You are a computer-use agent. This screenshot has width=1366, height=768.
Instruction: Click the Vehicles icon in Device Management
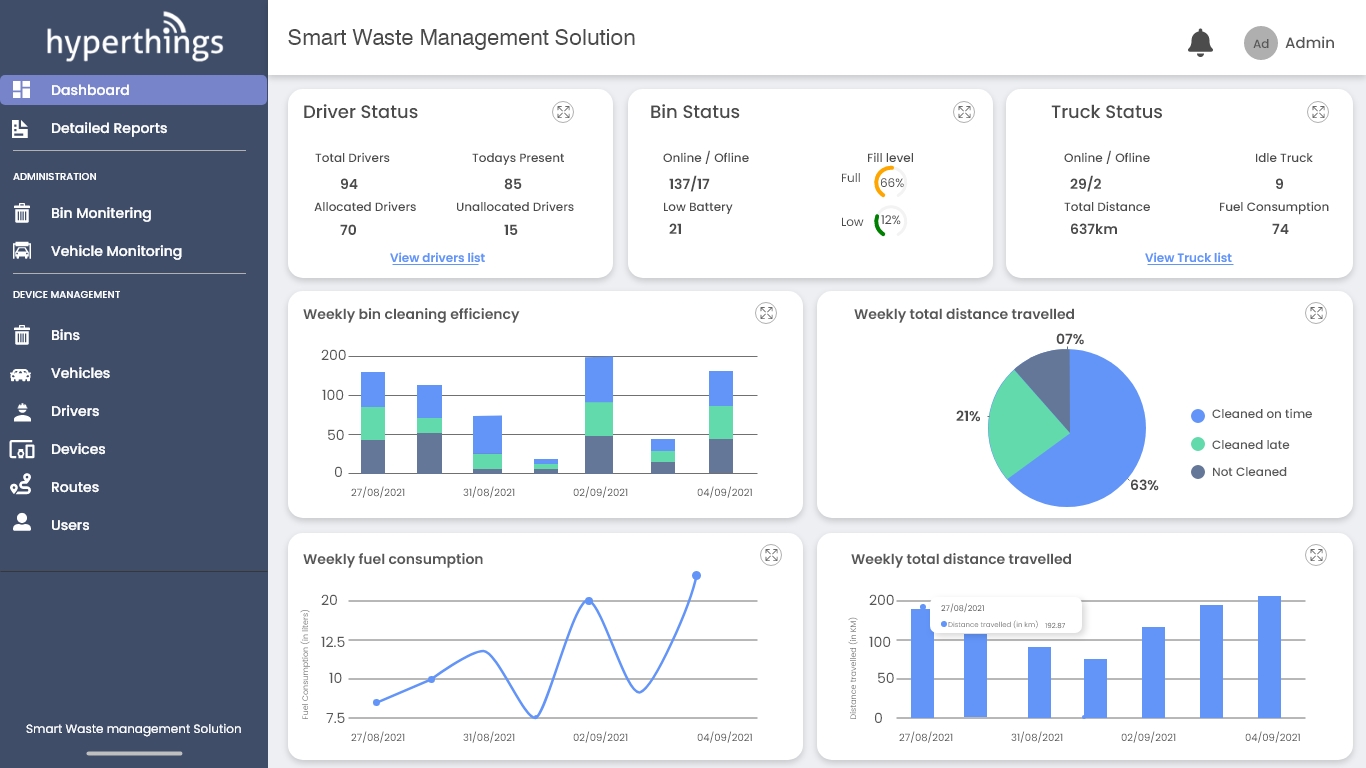21,374
